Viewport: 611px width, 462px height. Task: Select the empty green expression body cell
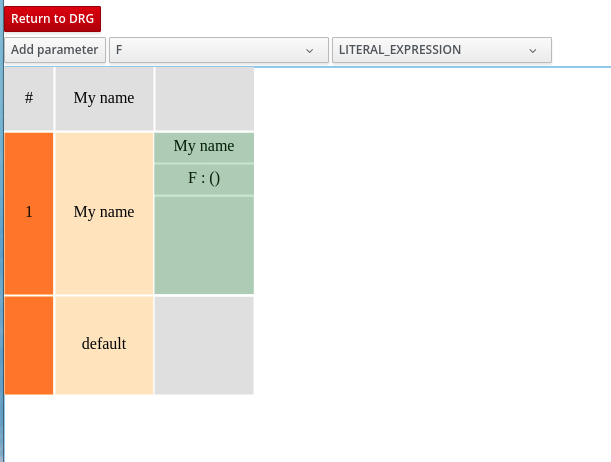(204, 245)
